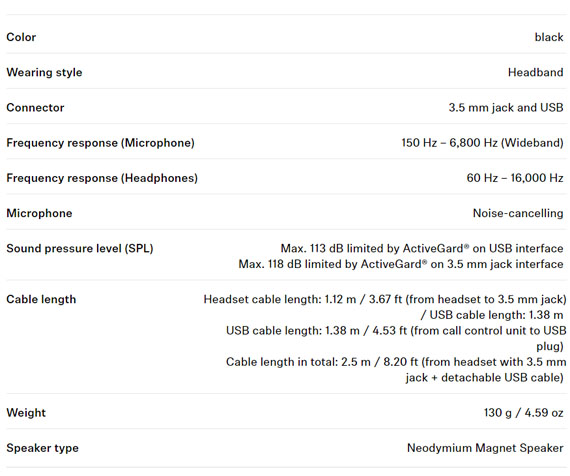Select the Max. 113 dB USB interface line
The width and height of the screenshot is (570, 476).
click(422, 249)
